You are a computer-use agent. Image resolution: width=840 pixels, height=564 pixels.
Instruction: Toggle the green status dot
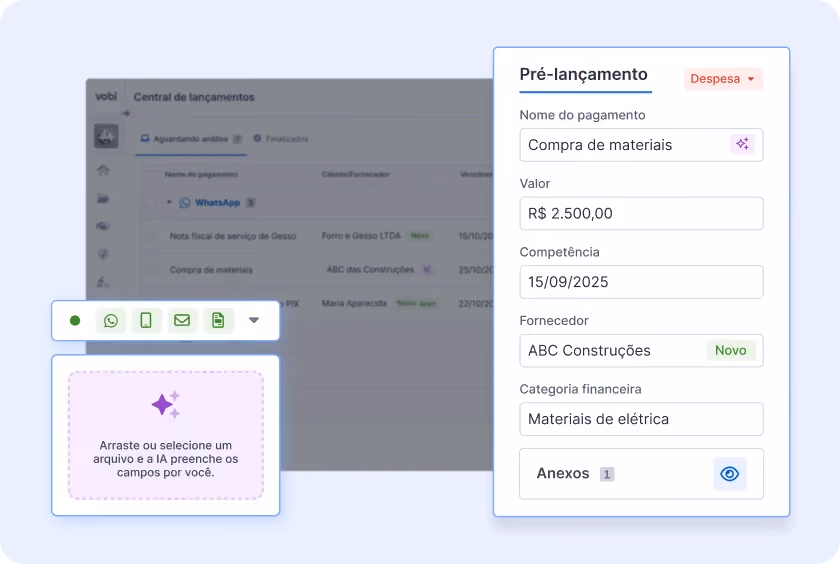75,320
